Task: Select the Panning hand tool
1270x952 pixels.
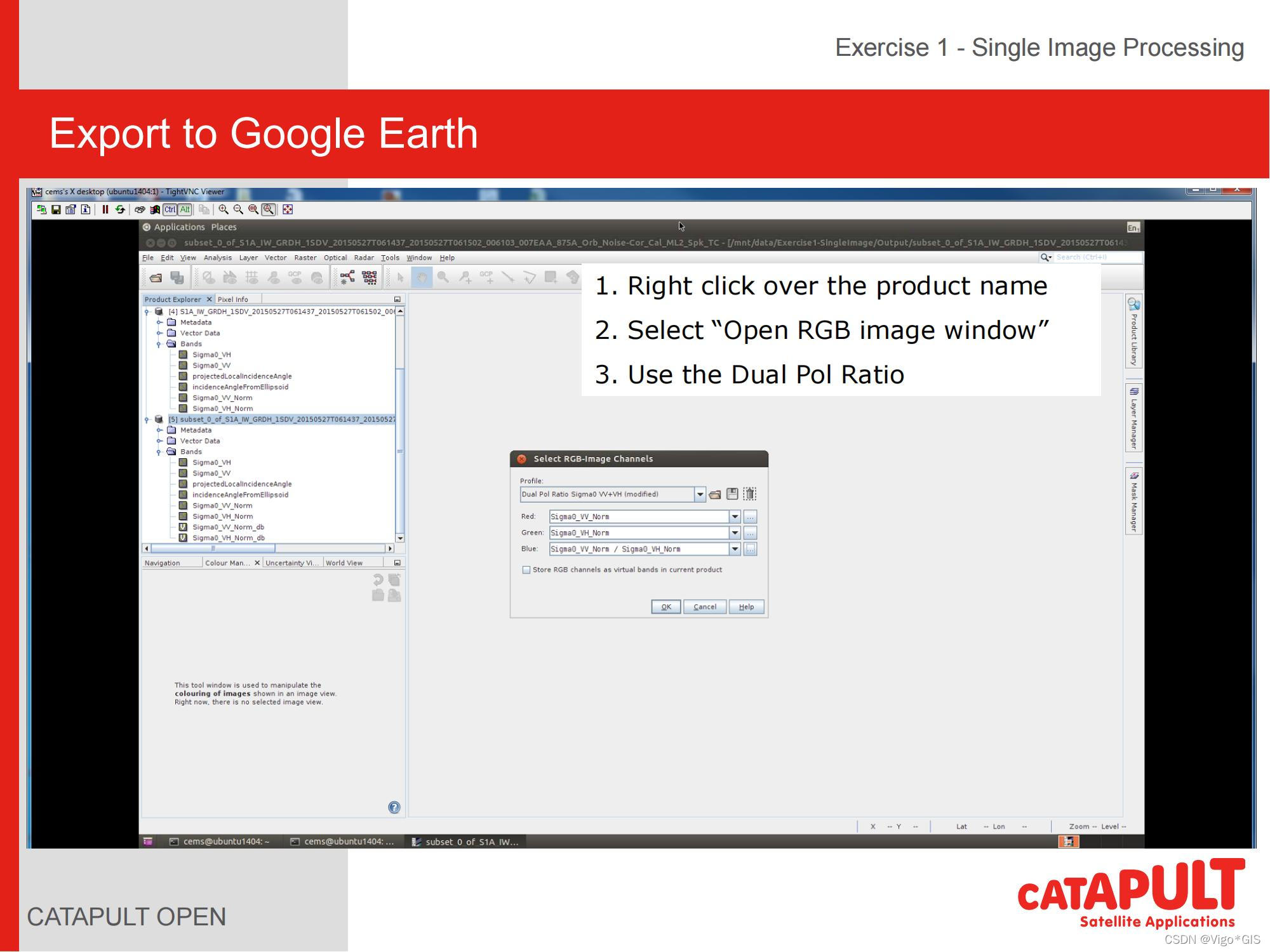Action: (422, 277)
